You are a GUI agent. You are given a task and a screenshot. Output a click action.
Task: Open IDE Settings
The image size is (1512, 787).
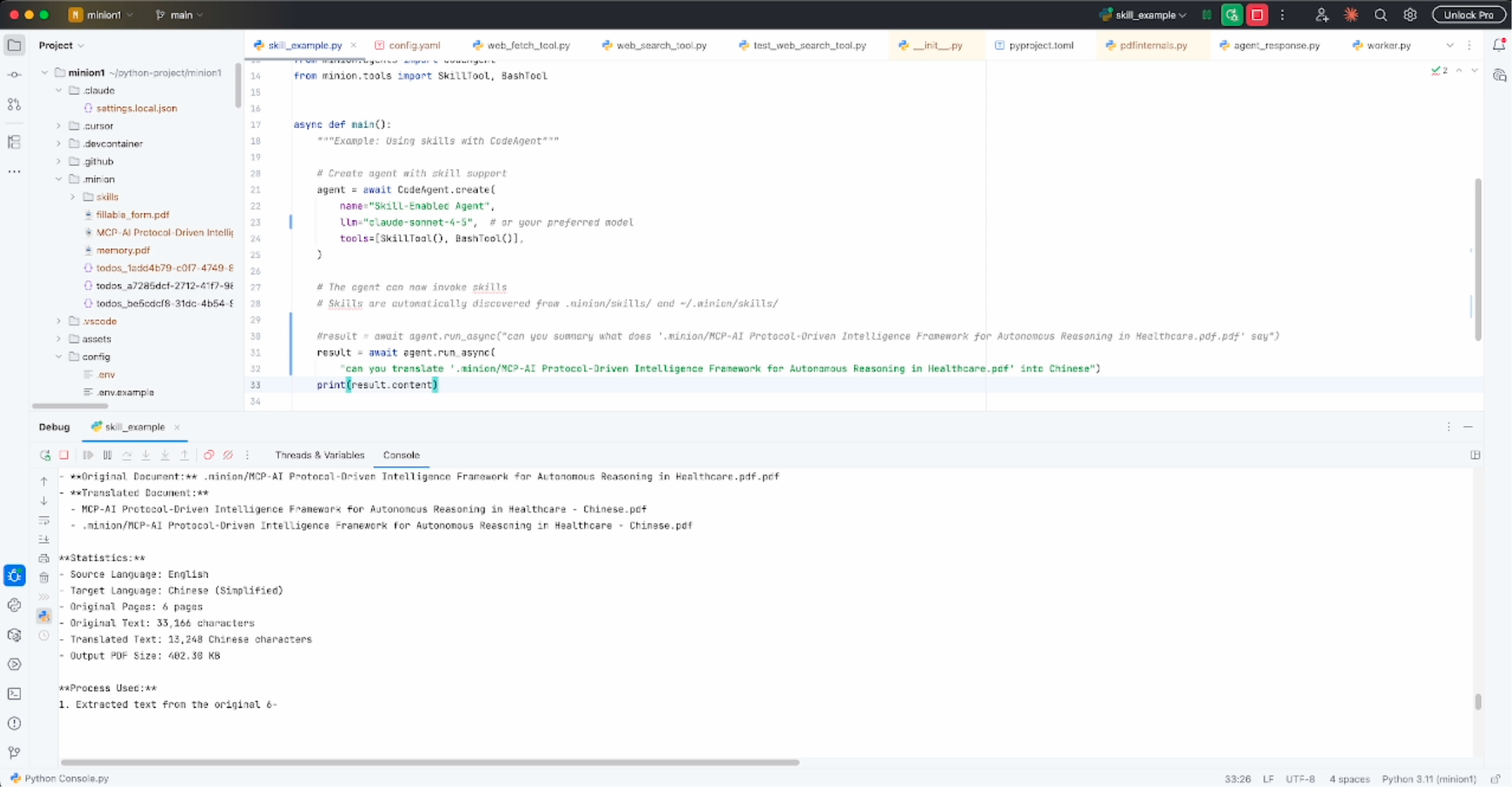click(1411, 15)
